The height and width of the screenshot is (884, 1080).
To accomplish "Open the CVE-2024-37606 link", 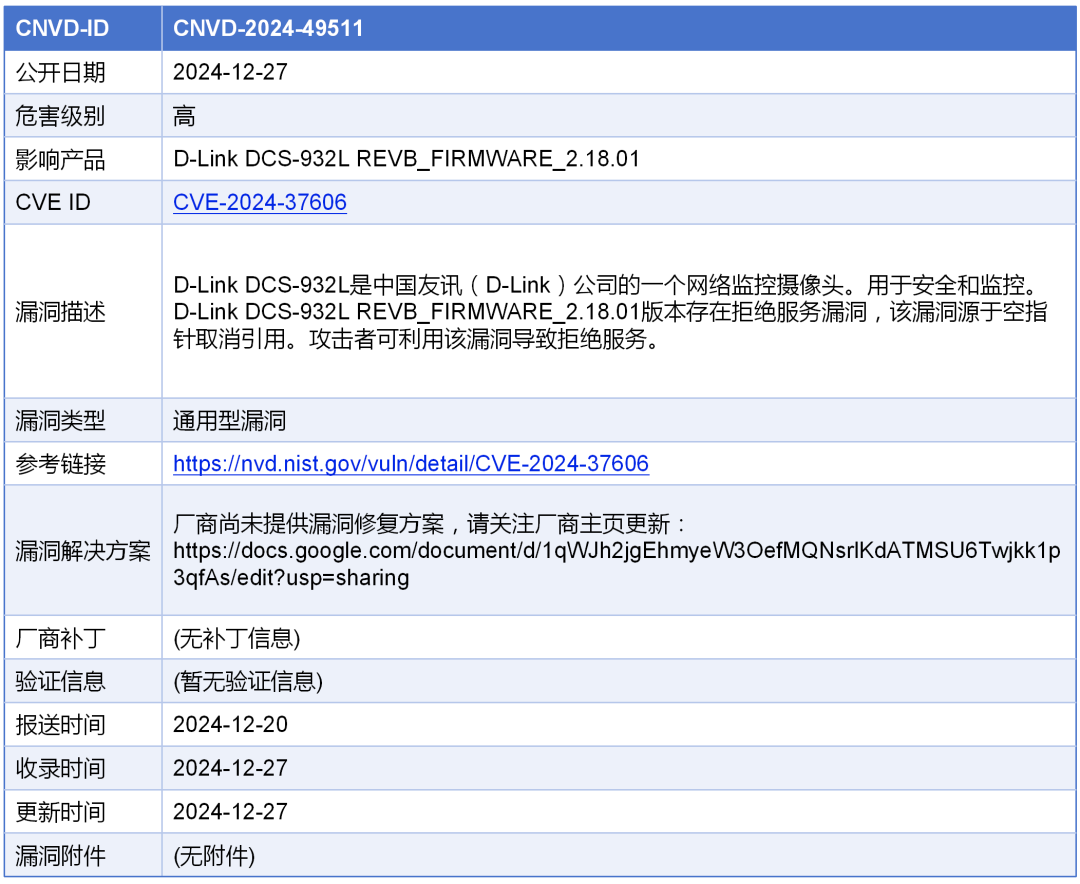I will point(260,202).
